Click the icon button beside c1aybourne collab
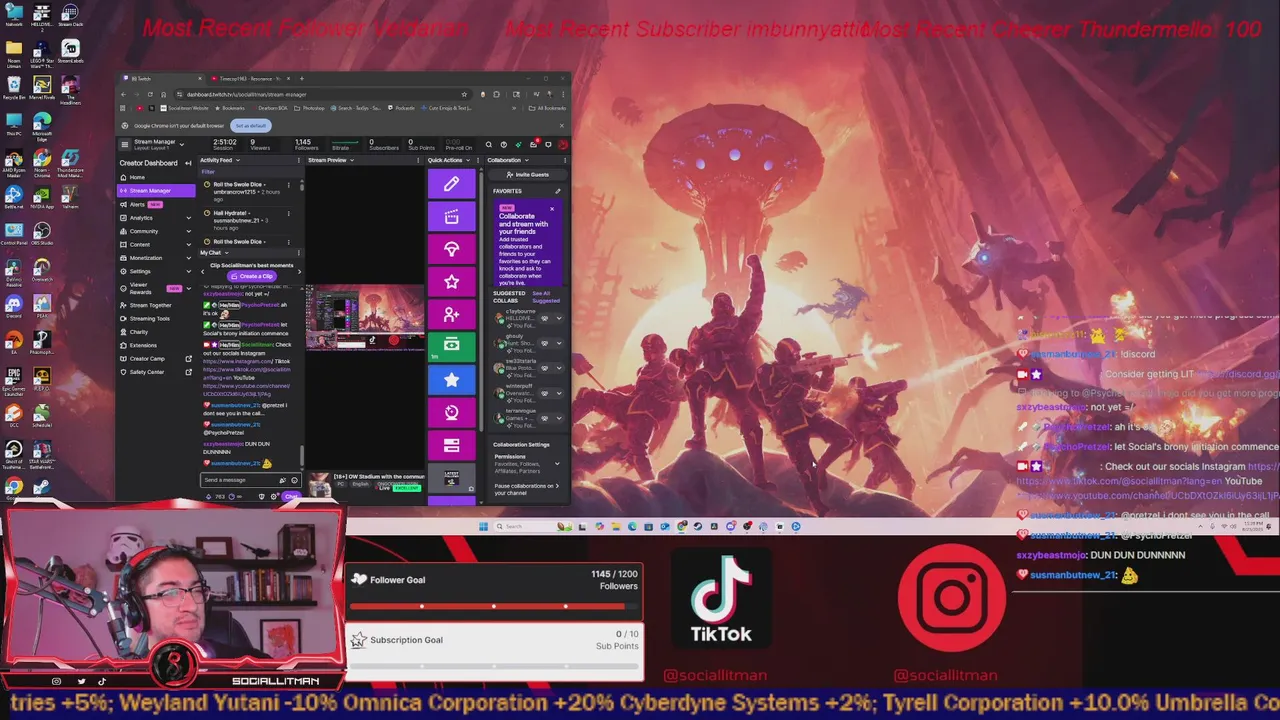The width and height of the screenshot is (1280, 720). [x=545, y=318]
